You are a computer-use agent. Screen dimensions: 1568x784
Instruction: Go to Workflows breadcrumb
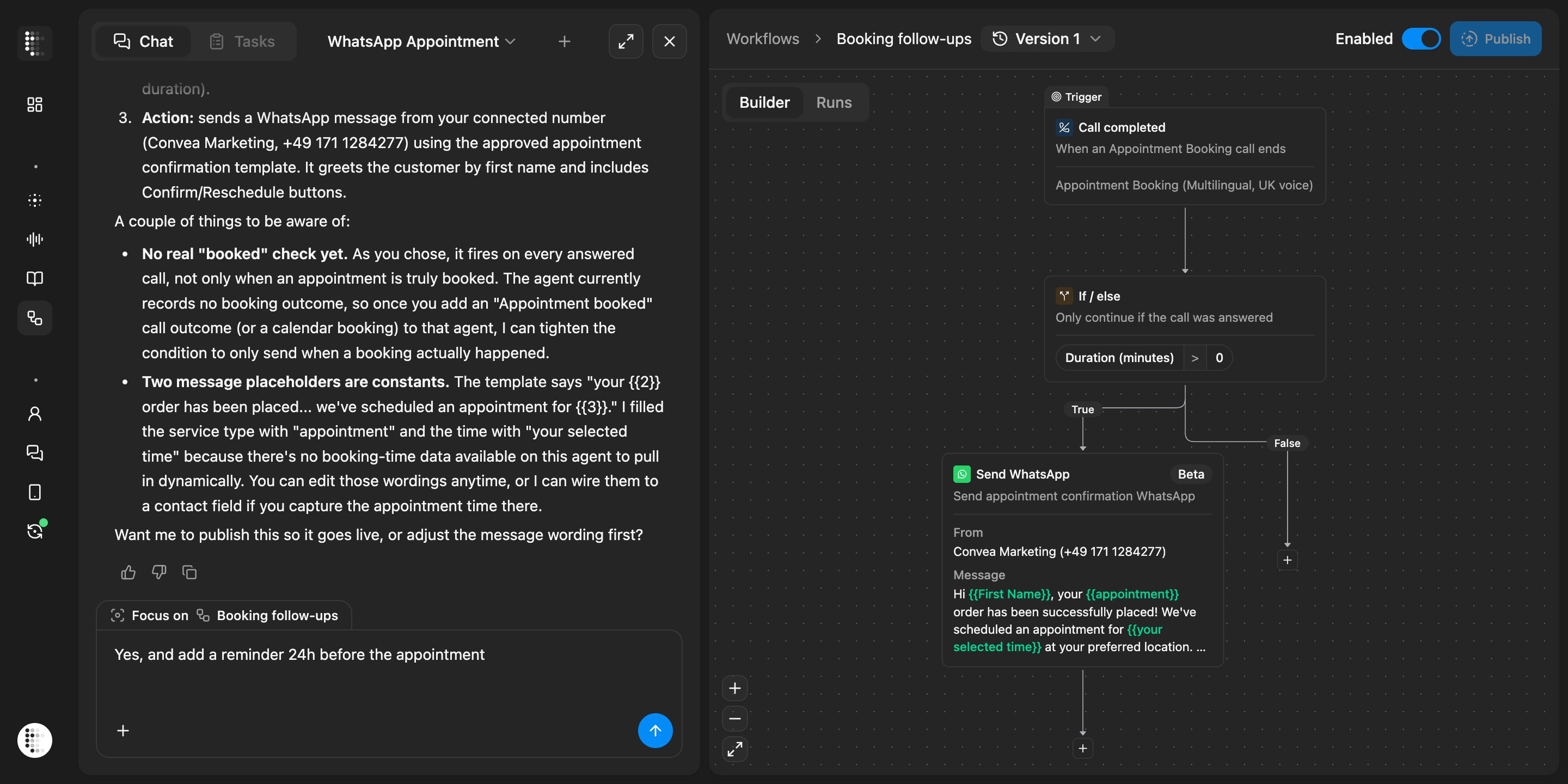click(x=763, y=38)
